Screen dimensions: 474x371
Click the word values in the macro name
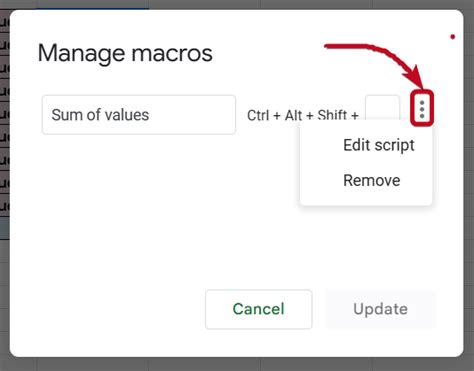128,115
